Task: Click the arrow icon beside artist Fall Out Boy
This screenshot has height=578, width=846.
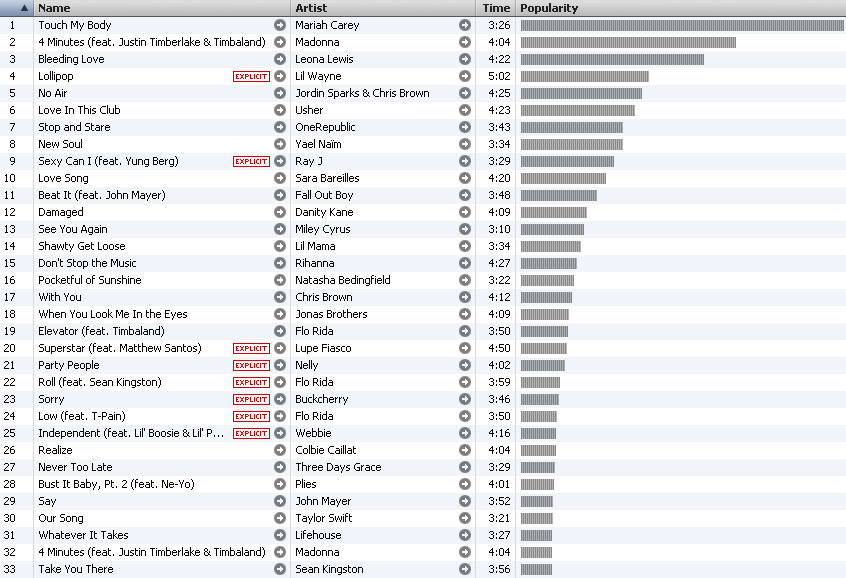Action: [465, 195]
